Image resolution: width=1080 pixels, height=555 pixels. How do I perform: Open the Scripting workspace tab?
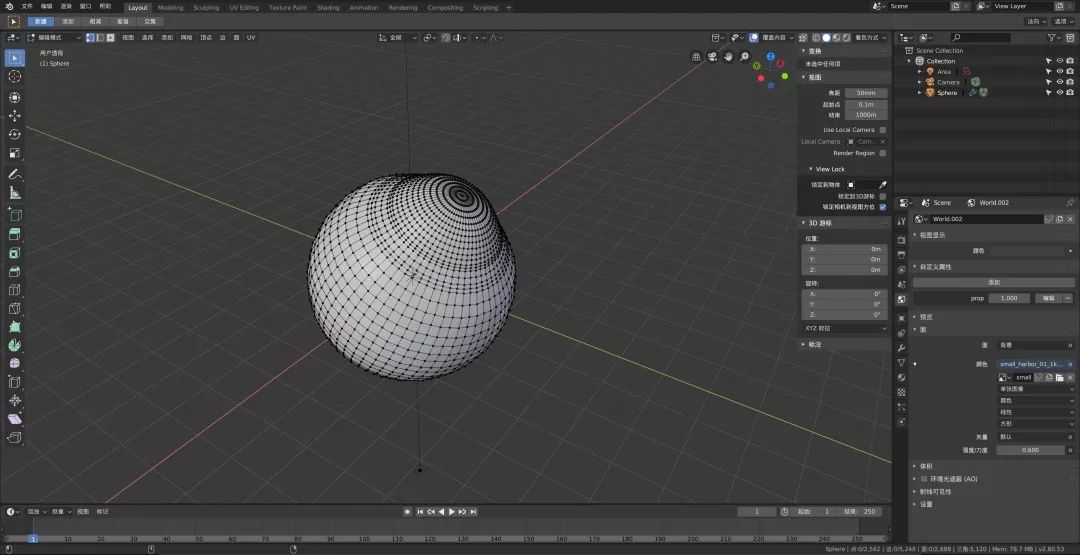click(x=485, y=8)
